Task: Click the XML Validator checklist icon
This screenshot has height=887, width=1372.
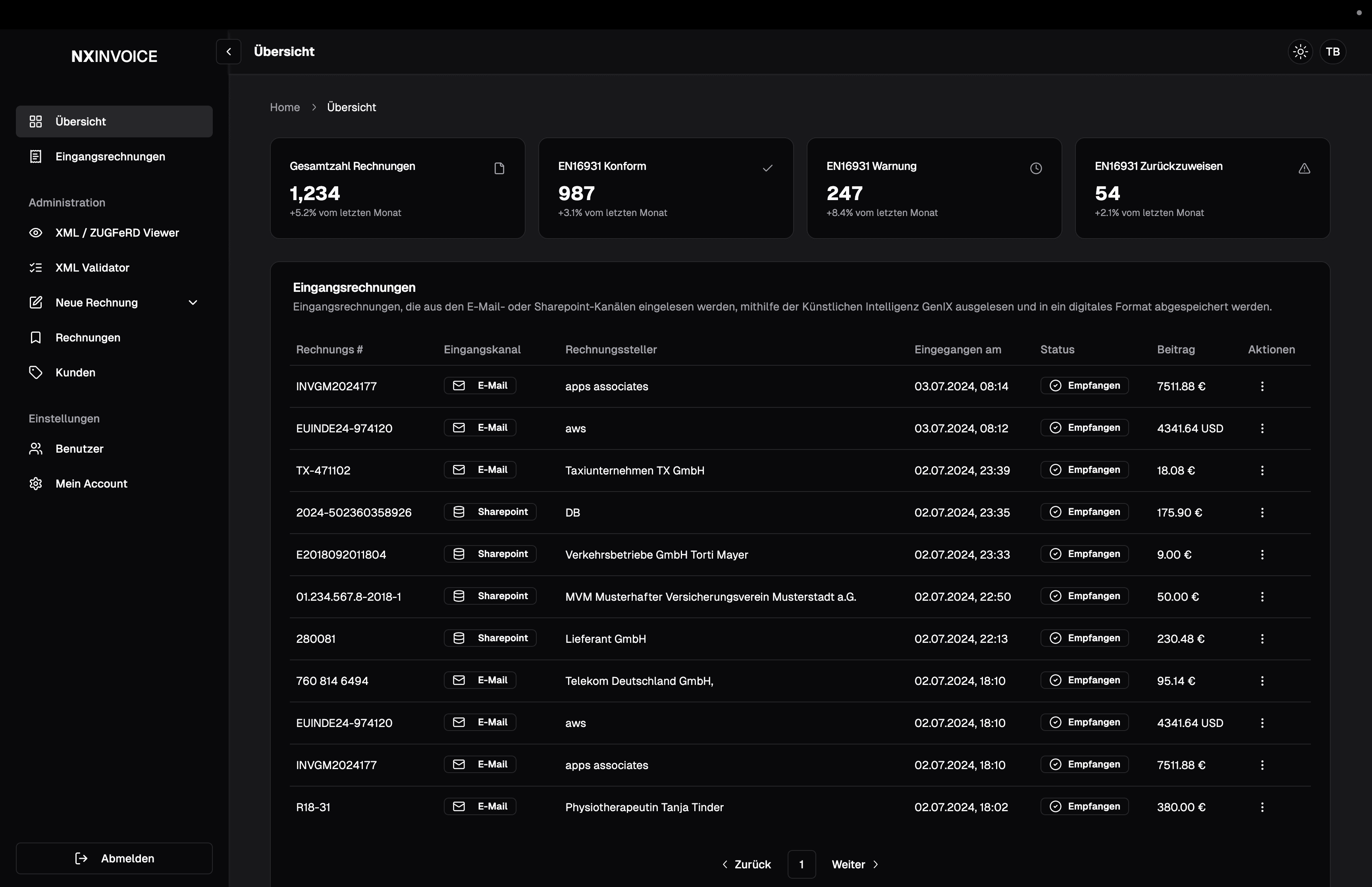Action: coord(36,268)
